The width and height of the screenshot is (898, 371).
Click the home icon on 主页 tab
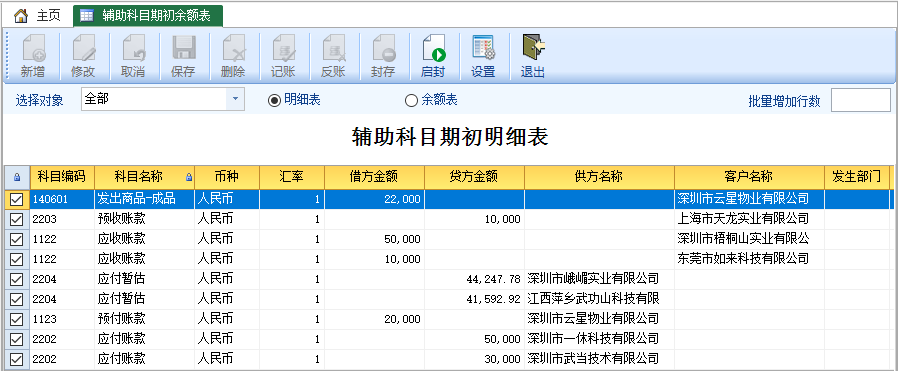pos(21,16)
